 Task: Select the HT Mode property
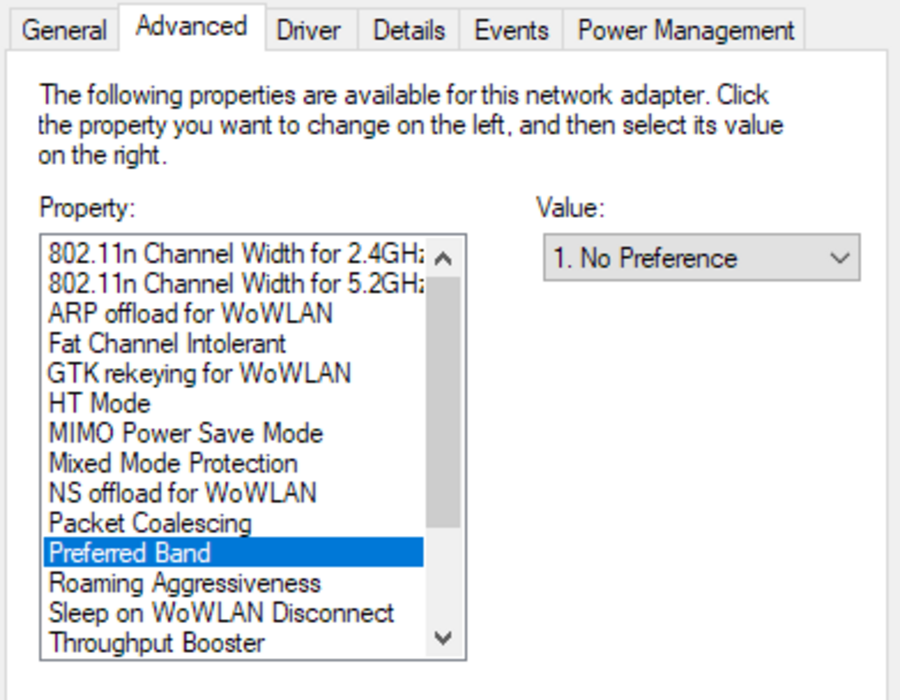coord(234,403)
